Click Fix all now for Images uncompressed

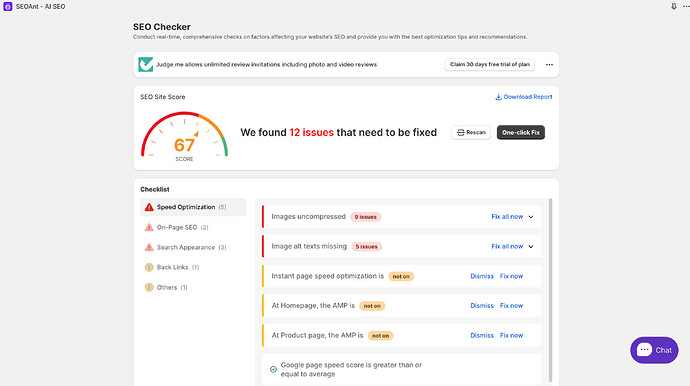(507, 217)
